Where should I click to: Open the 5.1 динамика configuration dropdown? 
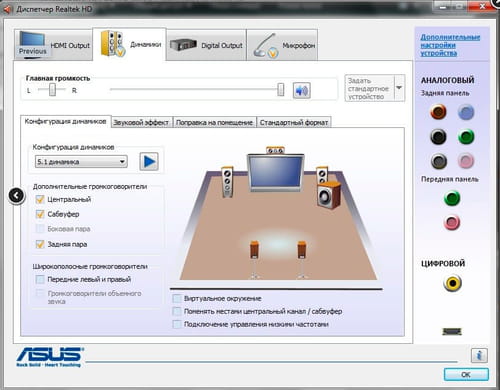(81, 162)
